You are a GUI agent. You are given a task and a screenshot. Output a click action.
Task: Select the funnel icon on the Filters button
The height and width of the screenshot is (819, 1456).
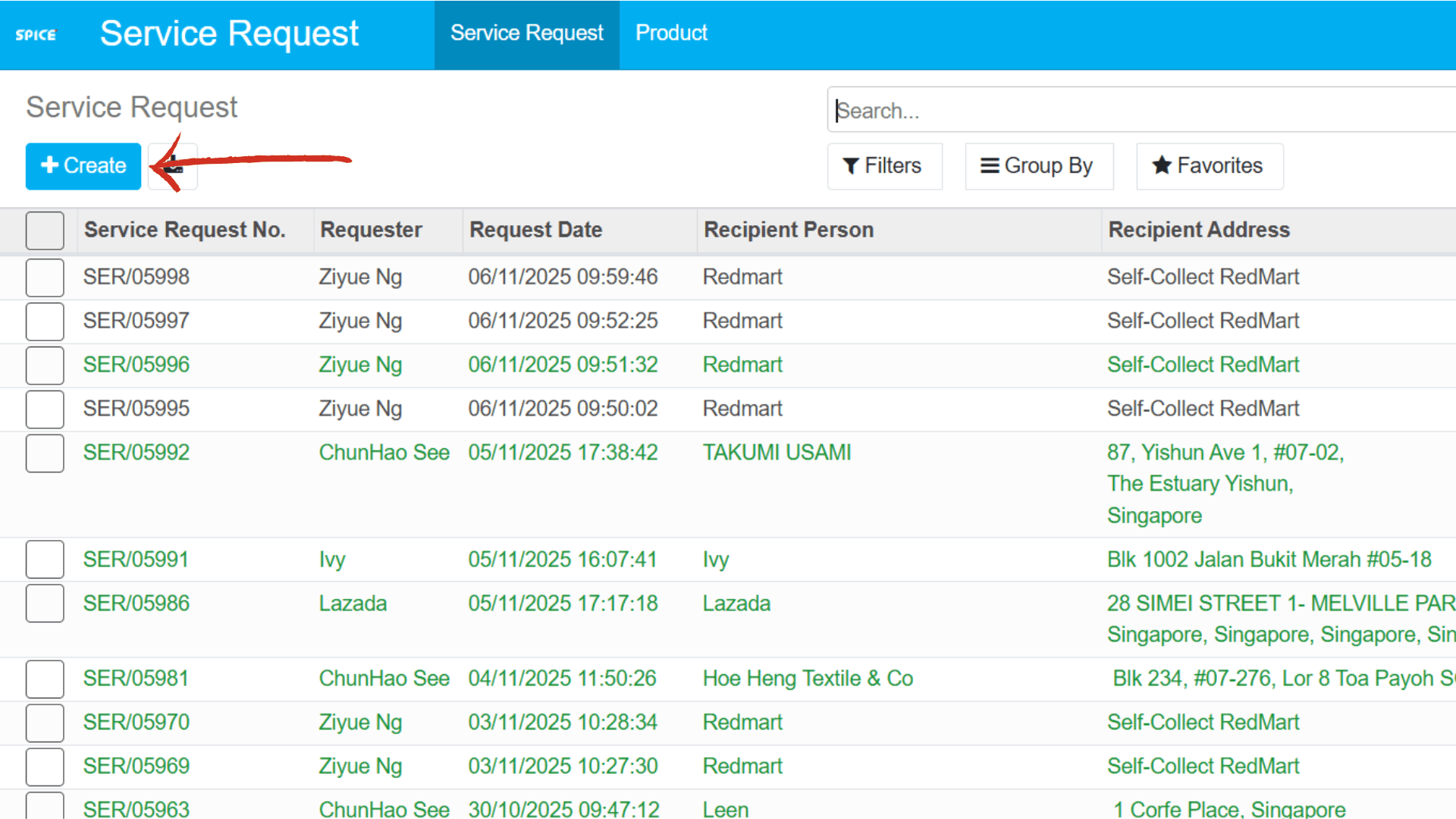pos(851,166)
